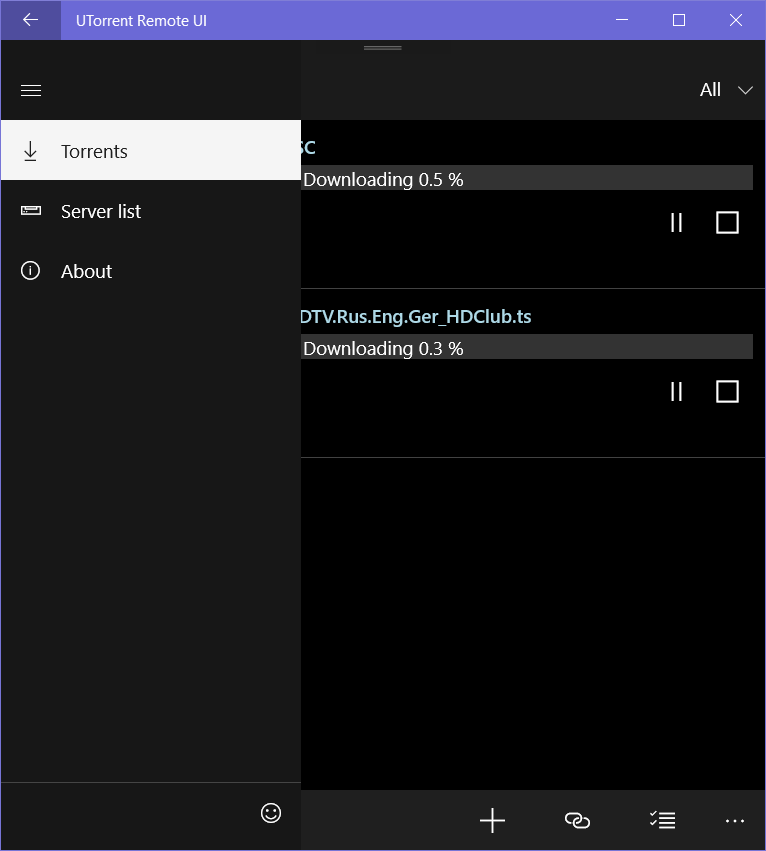Image resolution: width=766 pixels, height=851 pixels.
Task: Open the All filter dropdown
Action: 726,90
